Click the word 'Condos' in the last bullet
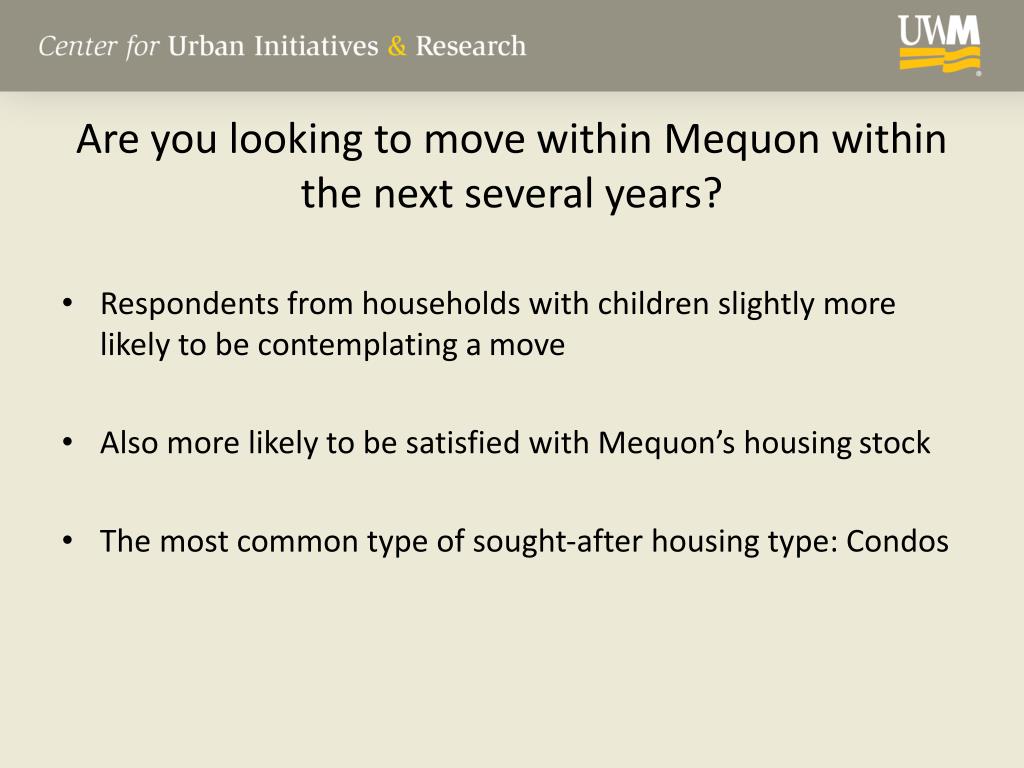This screenshot has width=1024, height=768. 897,541
